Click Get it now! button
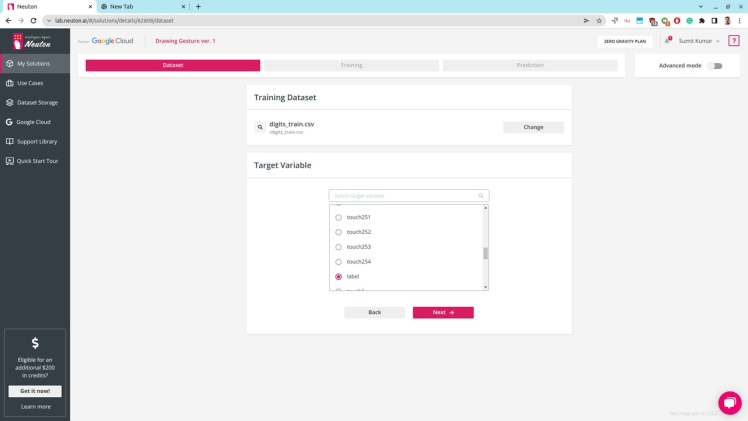 [35, 391]
